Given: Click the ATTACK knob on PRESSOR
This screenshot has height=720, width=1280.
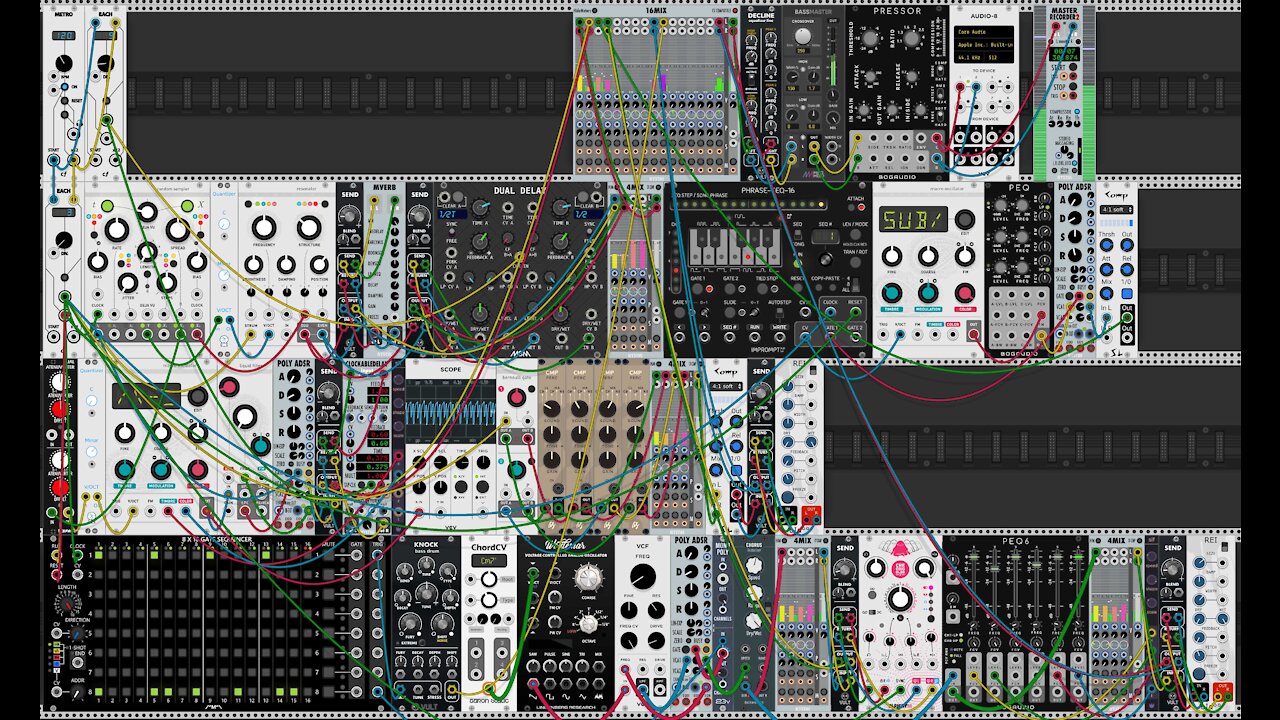Looking at the screenshot, I should click(x=870, y=76).
